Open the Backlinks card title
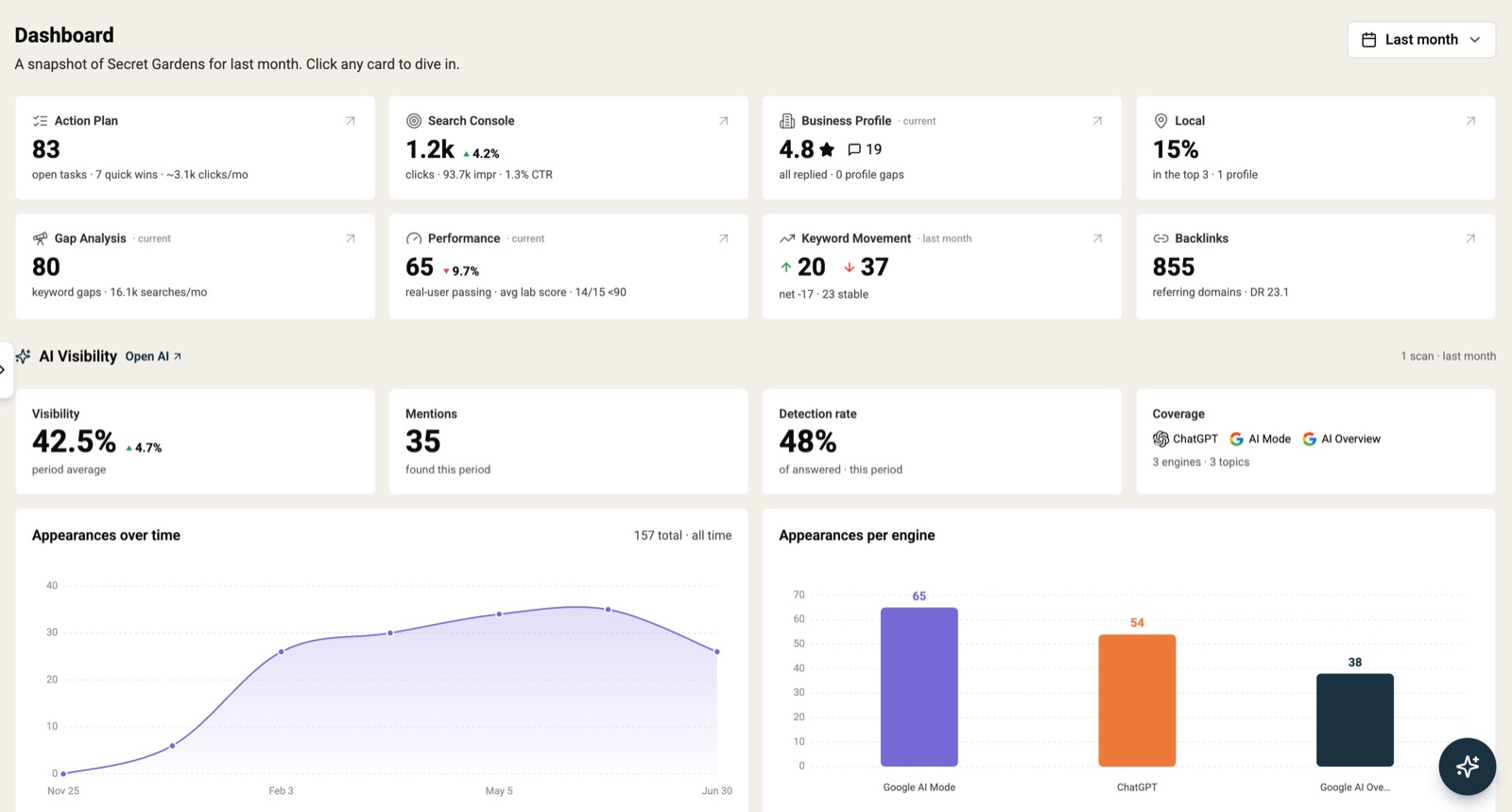 point(1201,238)
